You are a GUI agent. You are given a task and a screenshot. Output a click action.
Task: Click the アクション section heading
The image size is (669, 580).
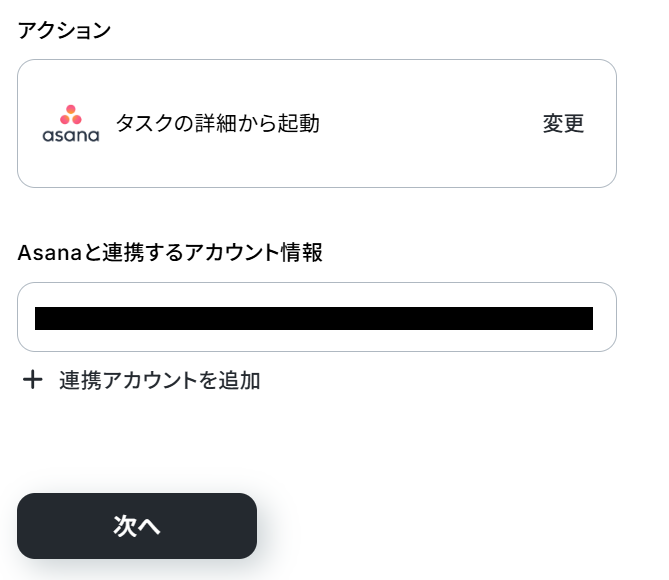click(64, 30)
